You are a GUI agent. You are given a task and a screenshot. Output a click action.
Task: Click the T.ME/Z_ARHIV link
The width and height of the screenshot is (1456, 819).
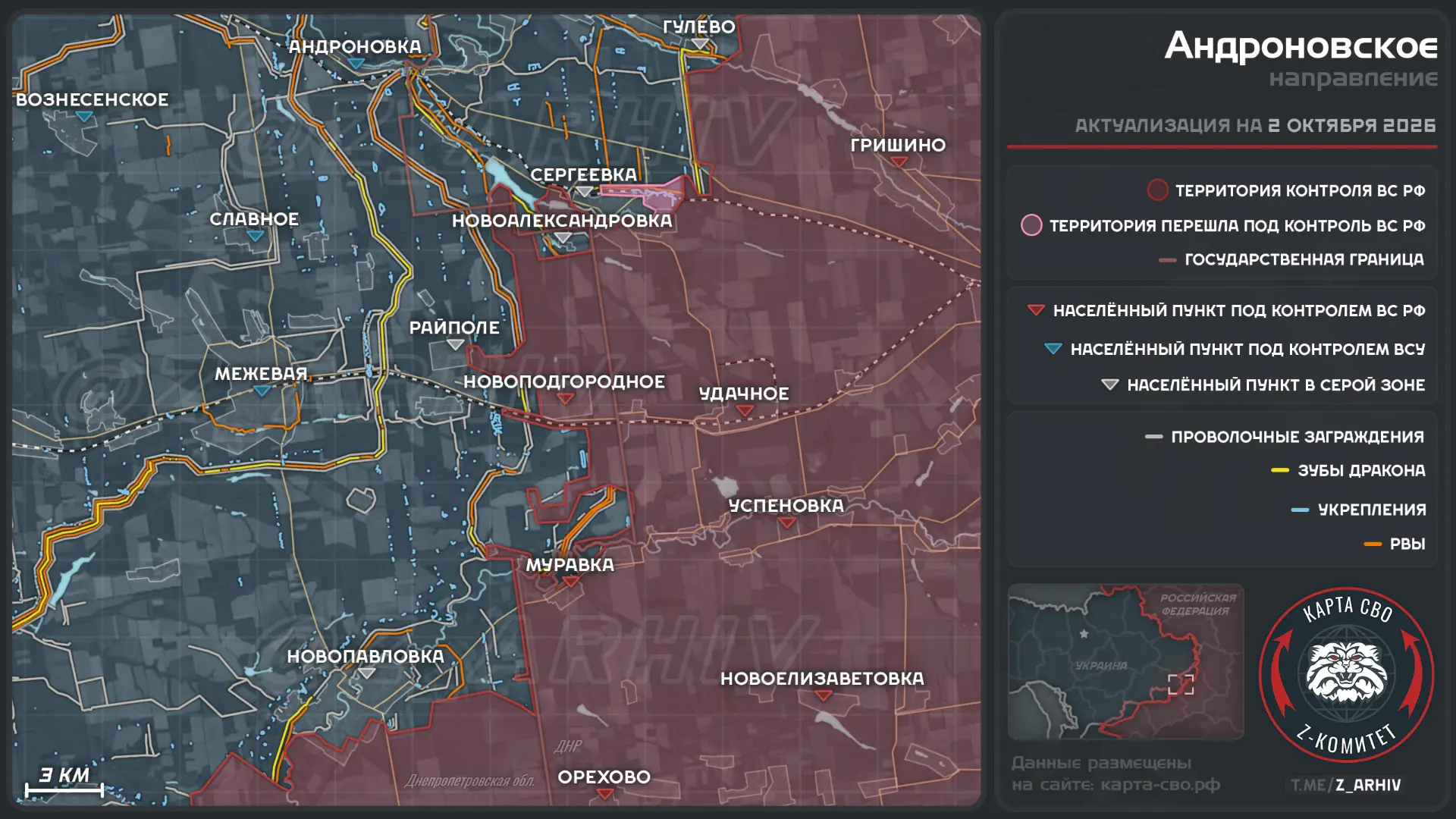point(1346,785)
